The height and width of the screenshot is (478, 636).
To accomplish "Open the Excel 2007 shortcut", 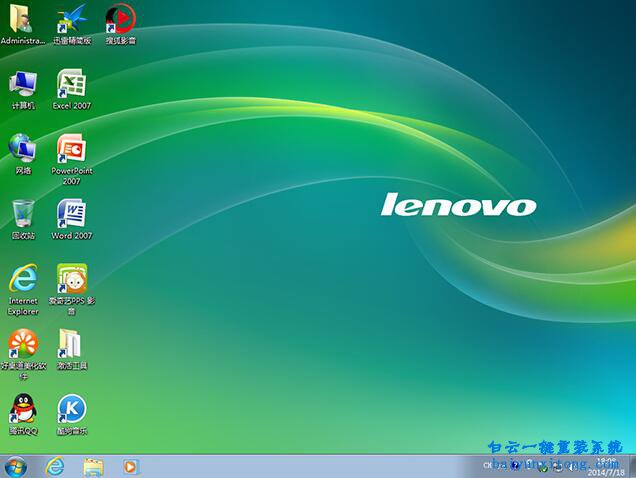I will (71, 84).
